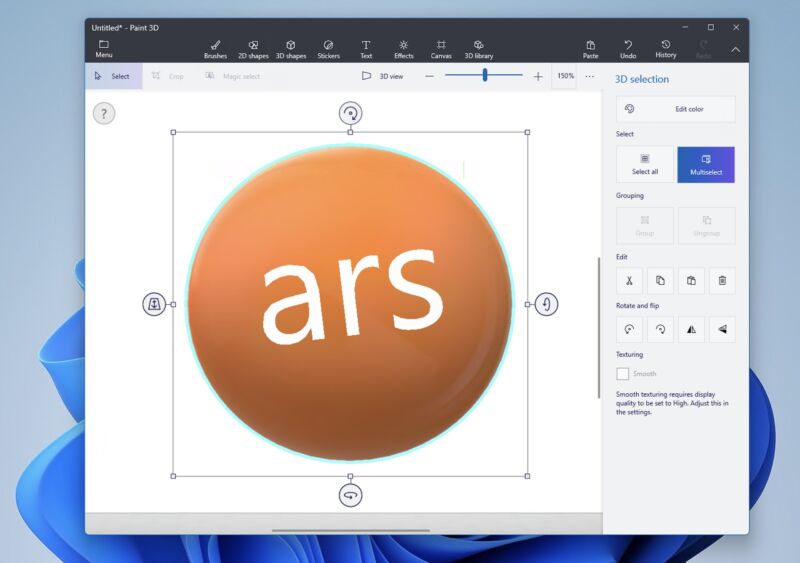800x563 pixels.
Task: Click the zoom slider handle
Action: click(485, 76)
